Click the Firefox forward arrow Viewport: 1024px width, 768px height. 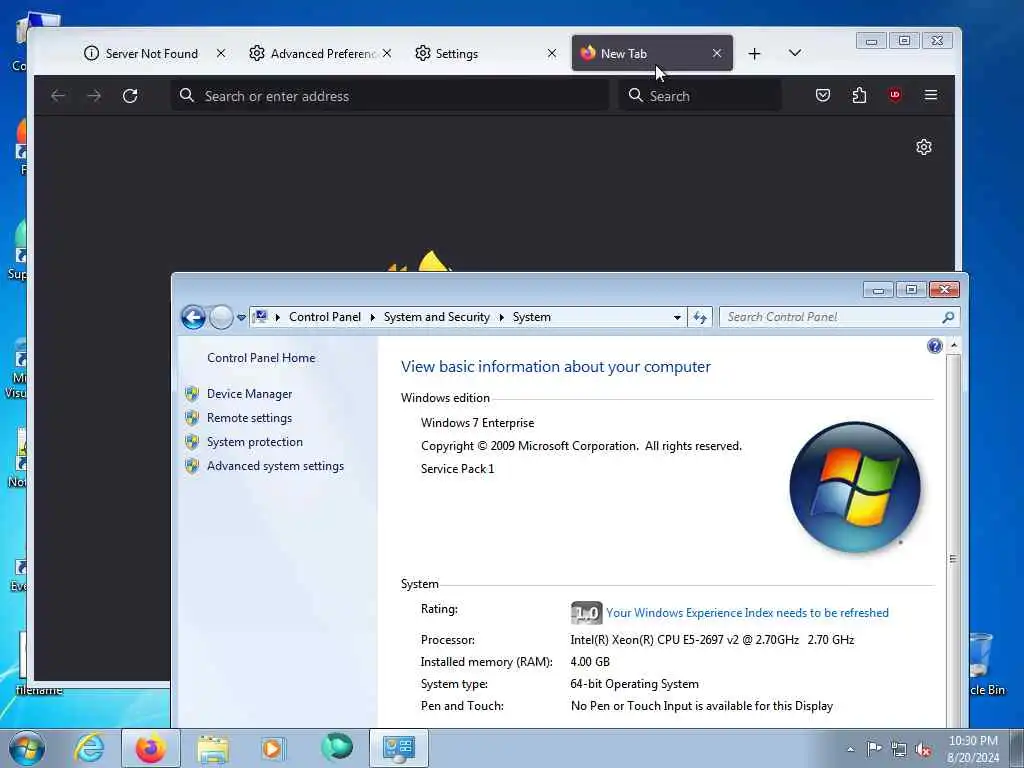(94, 96)
